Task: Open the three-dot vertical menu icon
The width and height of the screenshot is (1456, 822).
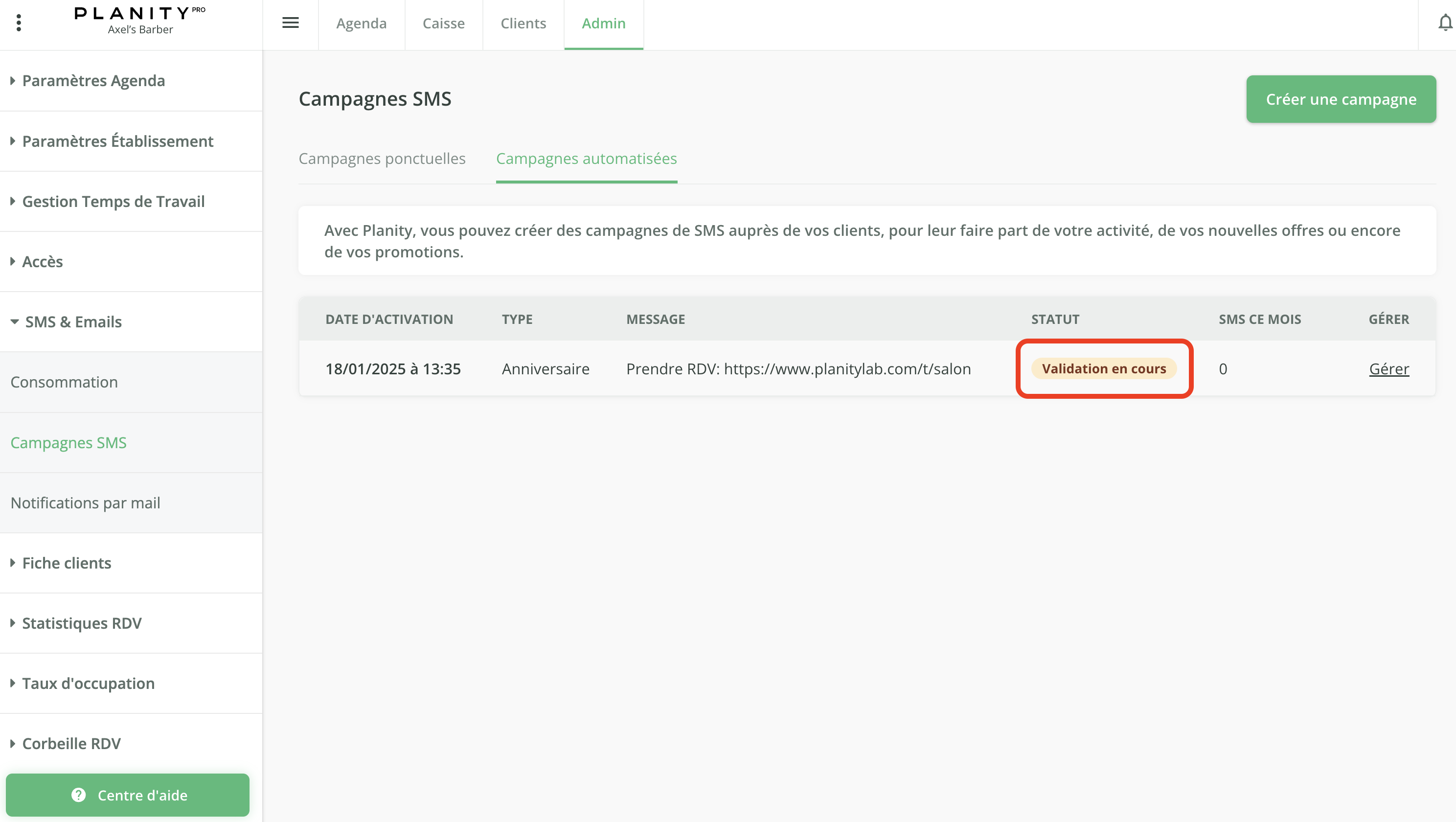Action: [x=19, y=23]
